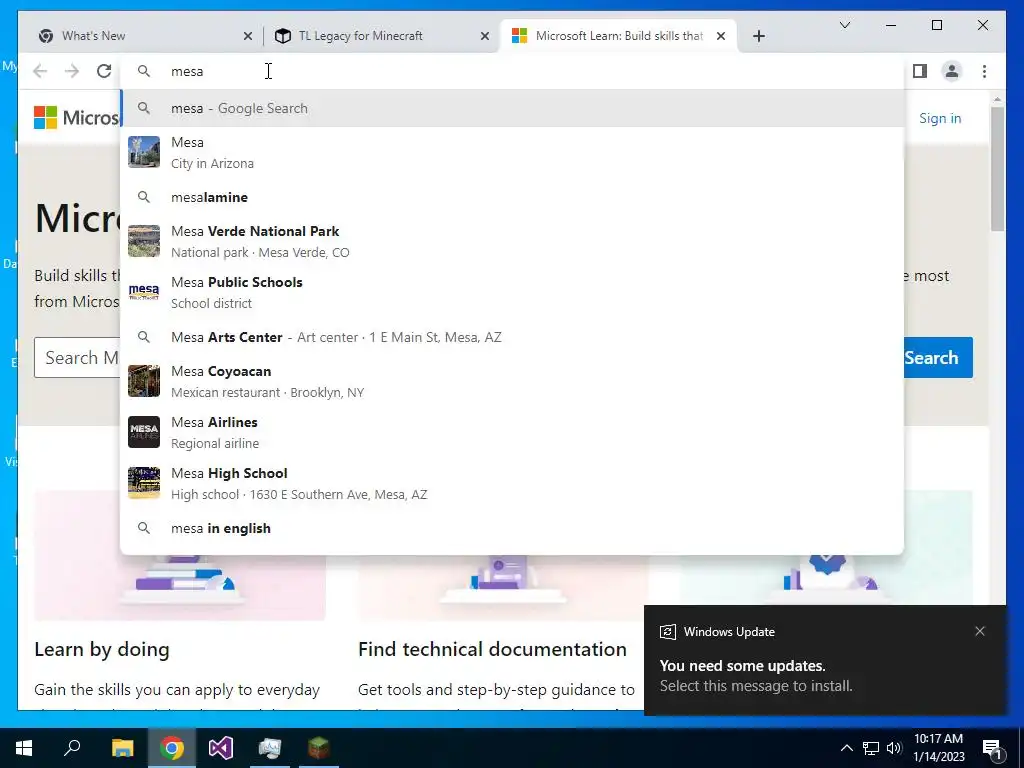Select the Microsoft Learn tab
1024x768 pixels.
[x=618, y=36]
